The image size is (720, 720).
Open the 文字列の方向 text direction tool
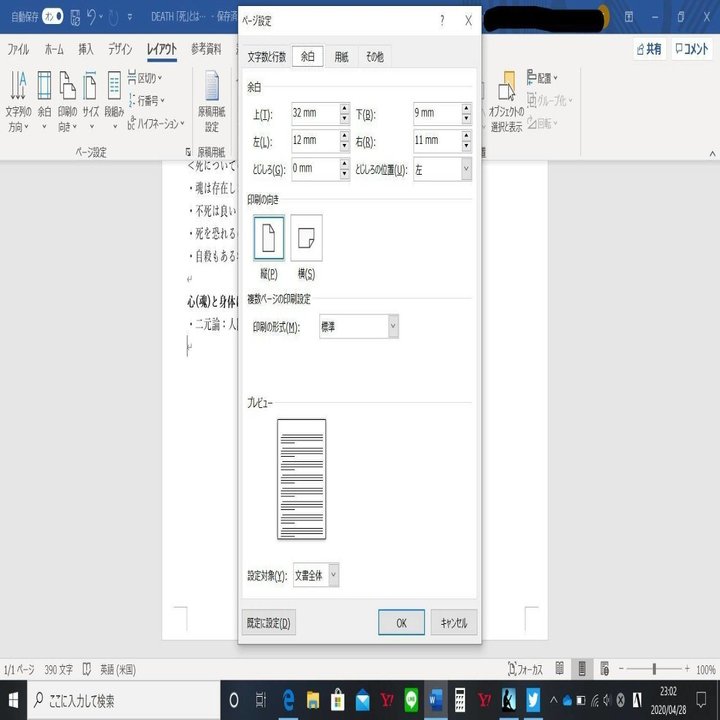(18, 101)
